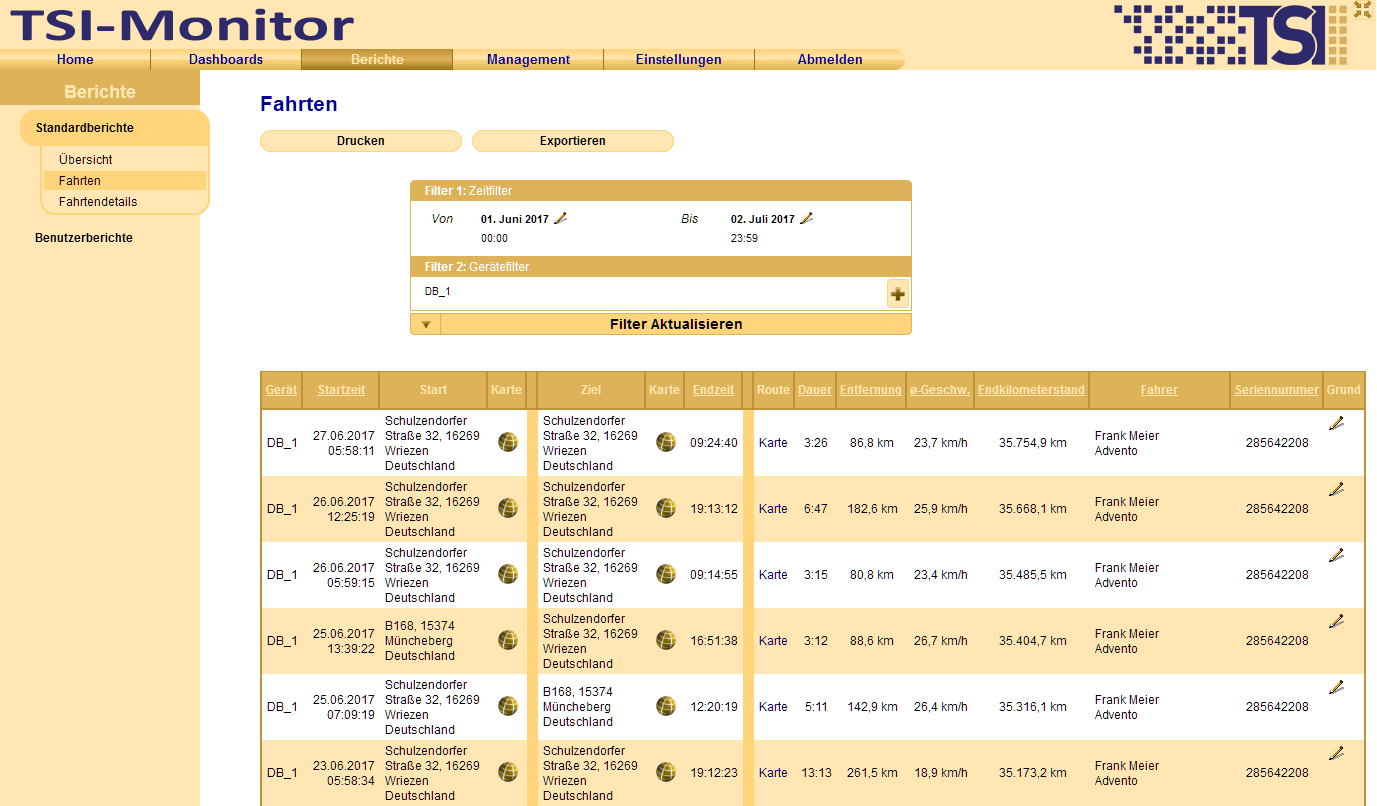Sort table by Fahrer column

1159,390
